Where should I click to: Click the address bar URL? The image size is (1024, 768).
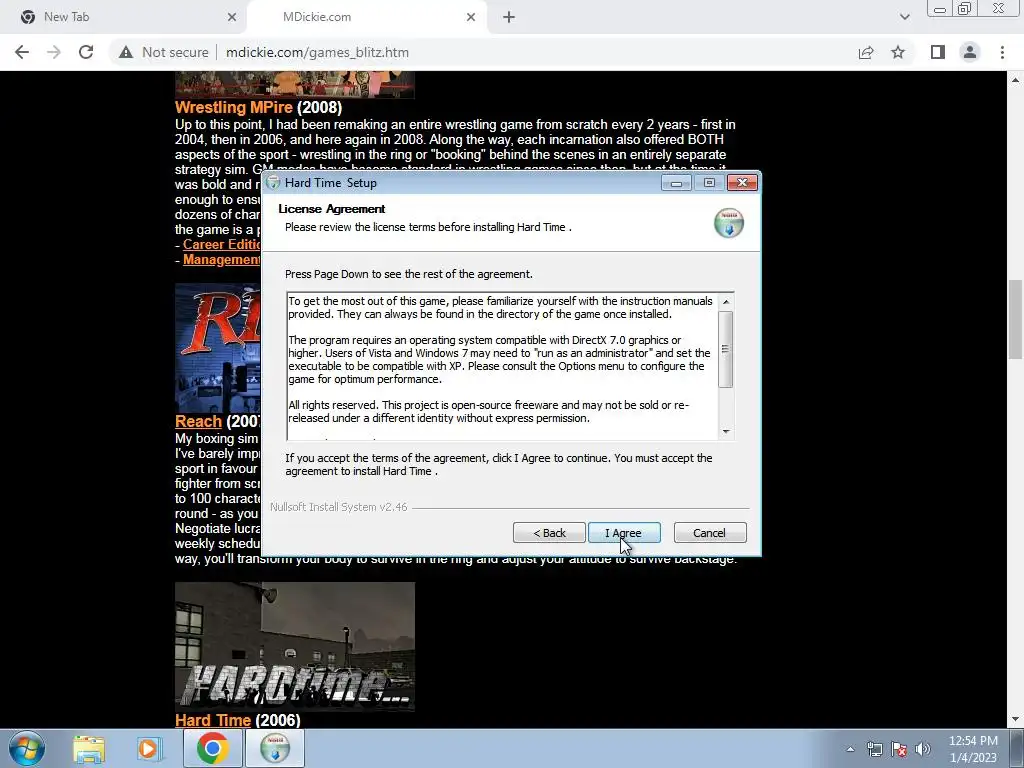[x=317, y=52]
